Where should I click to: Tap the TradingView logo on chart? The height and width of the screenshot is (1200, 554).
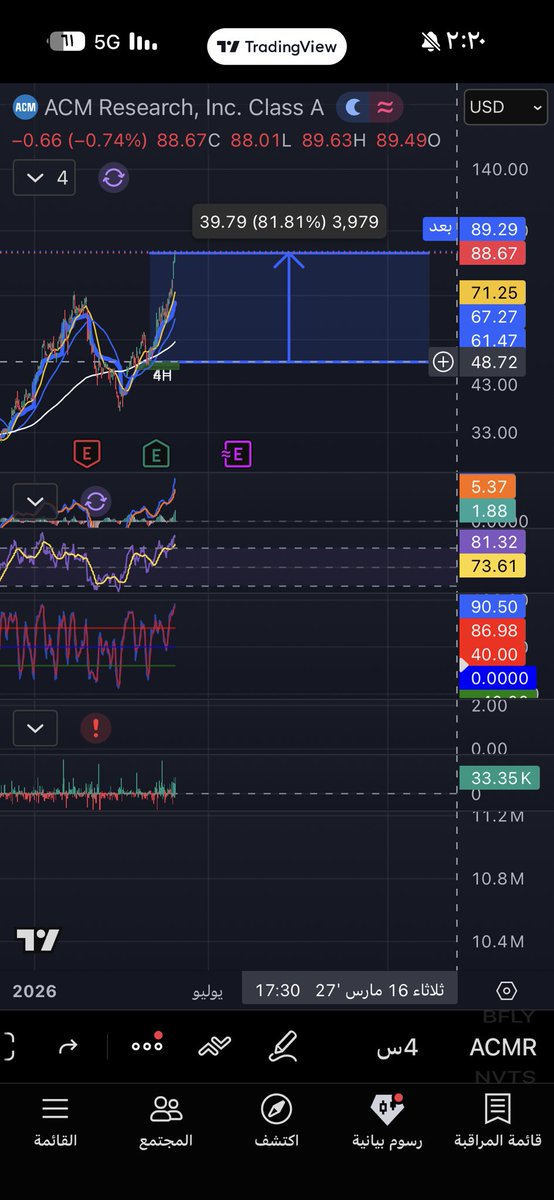[x=37, y=940]
